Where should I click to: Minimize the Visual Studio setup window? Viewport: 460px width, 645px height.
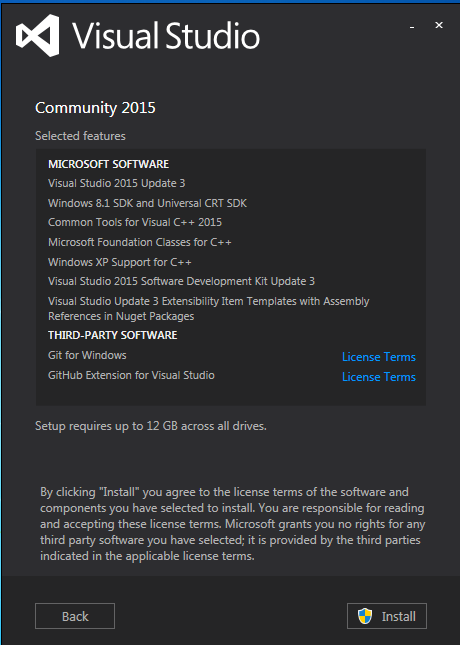(412, 26)
